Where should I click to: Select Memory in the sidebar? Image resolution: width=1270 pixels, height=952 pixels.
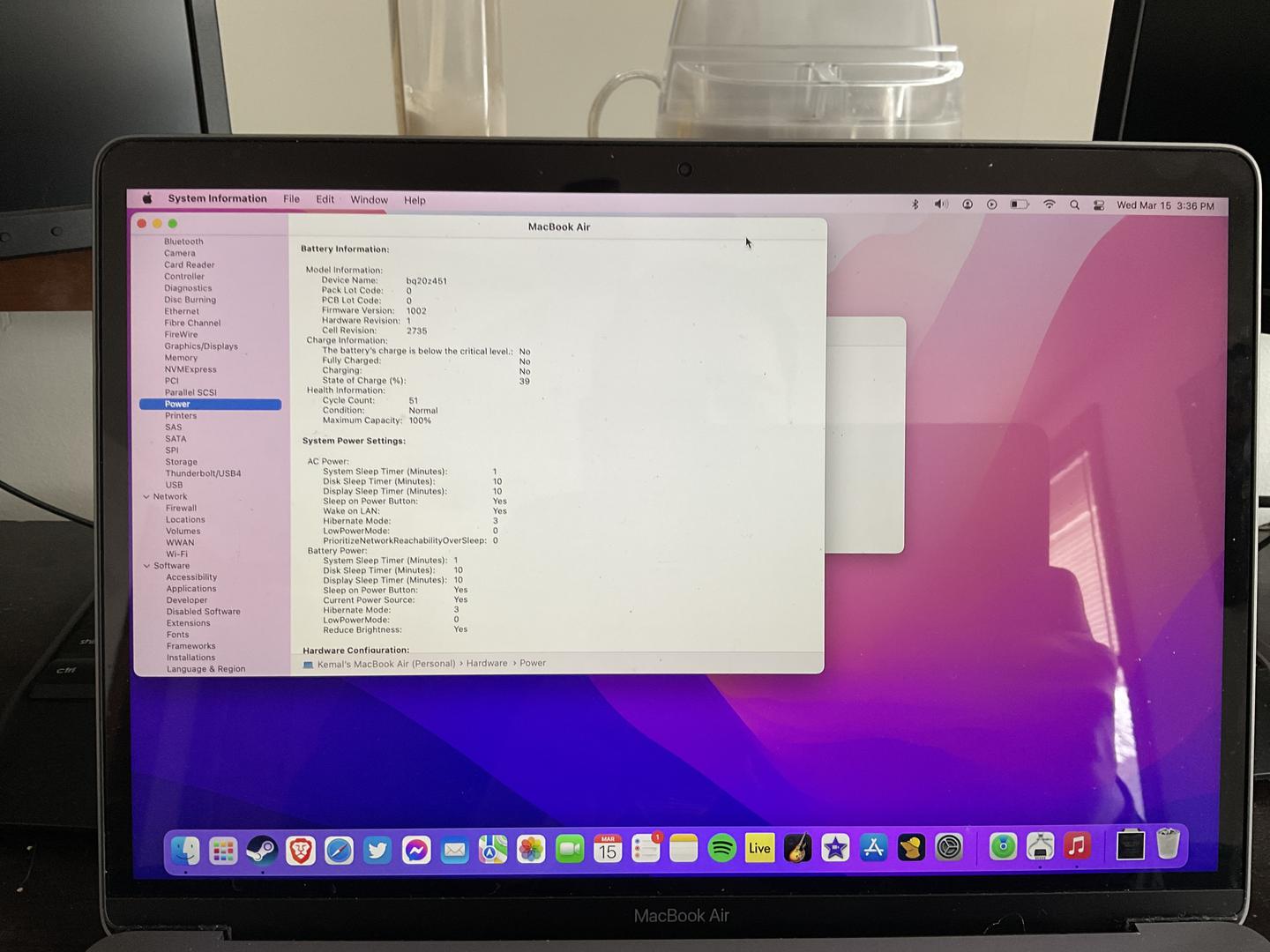[181, 358]
